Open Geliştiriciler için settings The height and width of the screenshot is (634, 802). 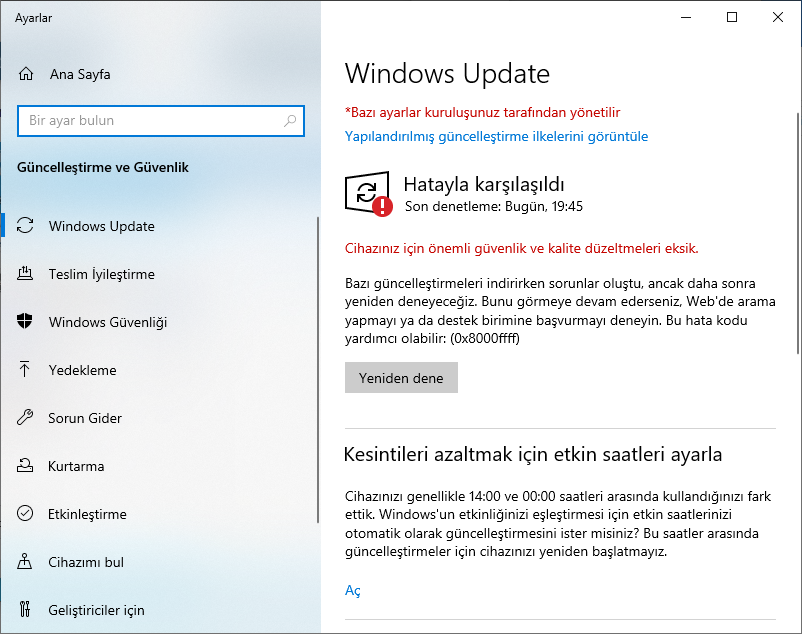click(96, 610)
